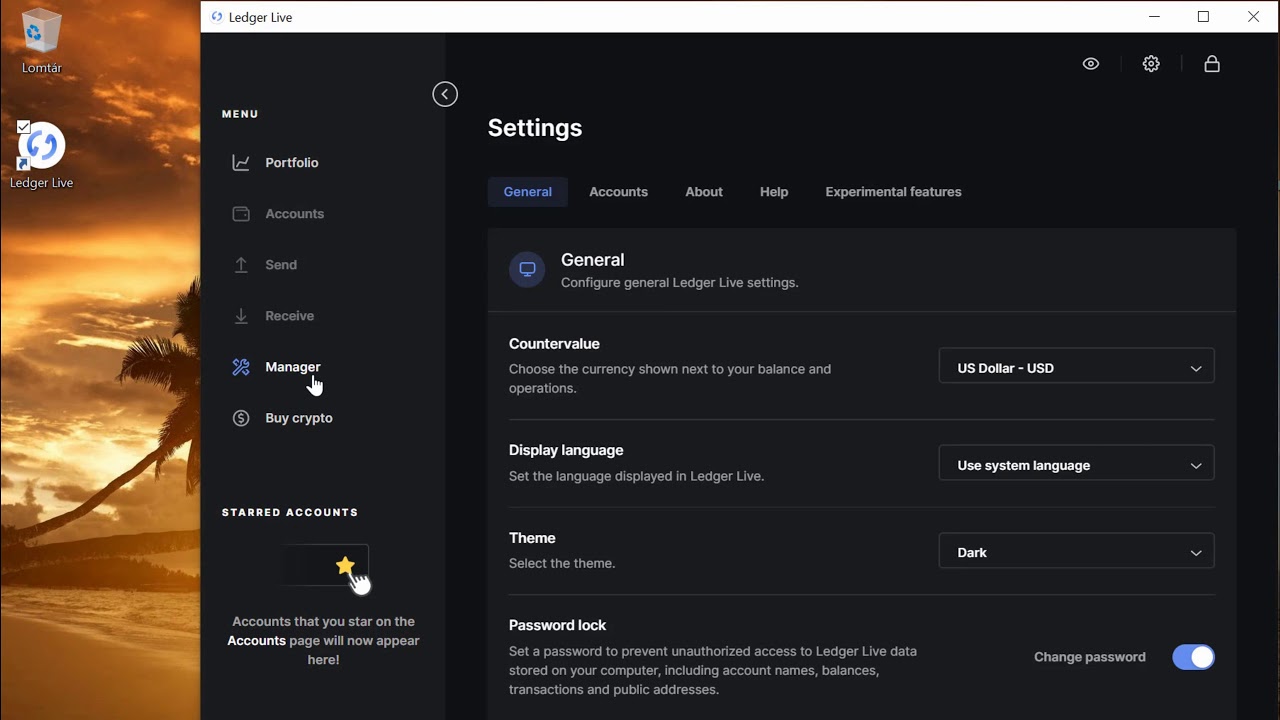Screen dimensions: 1280x720
Task: Select the Ledger Live desktop shortcut
Action: pyautogui.click(x=41, y=155)
